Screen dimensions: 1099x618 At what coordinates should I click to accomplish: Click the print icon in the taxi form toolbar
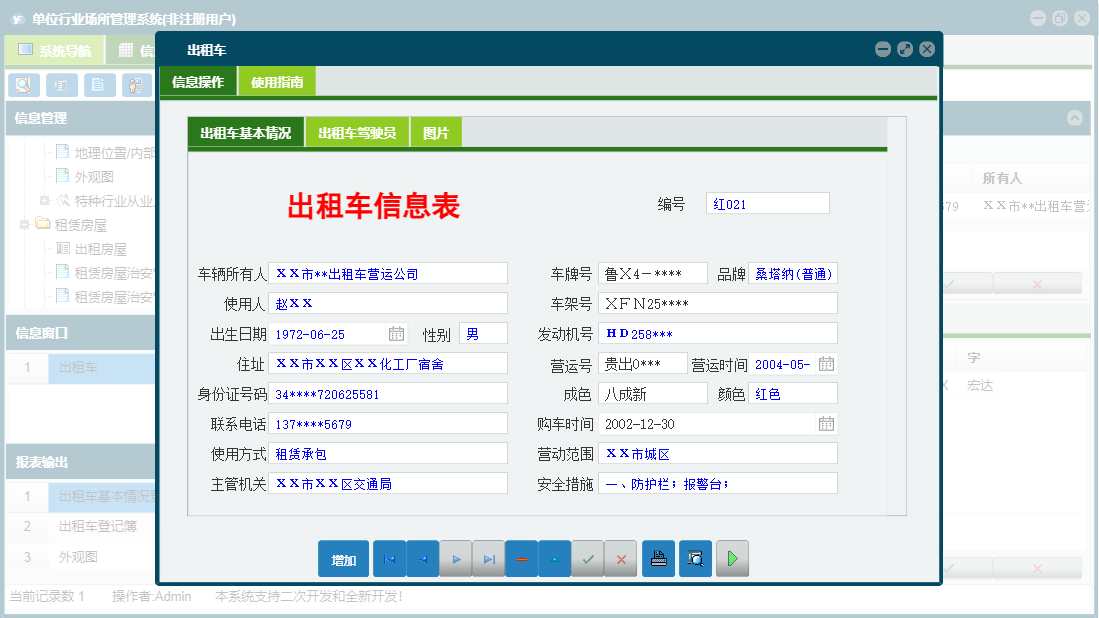pyautogui.click(x=658, y=559)
